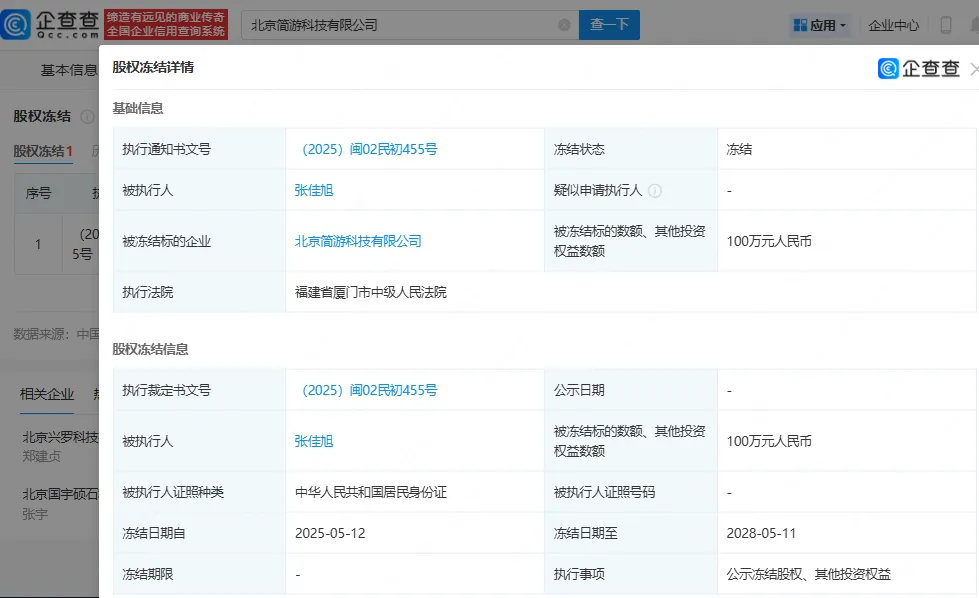The image size is (979, 598).
Task: Click the company name search field
Action: 400,25
